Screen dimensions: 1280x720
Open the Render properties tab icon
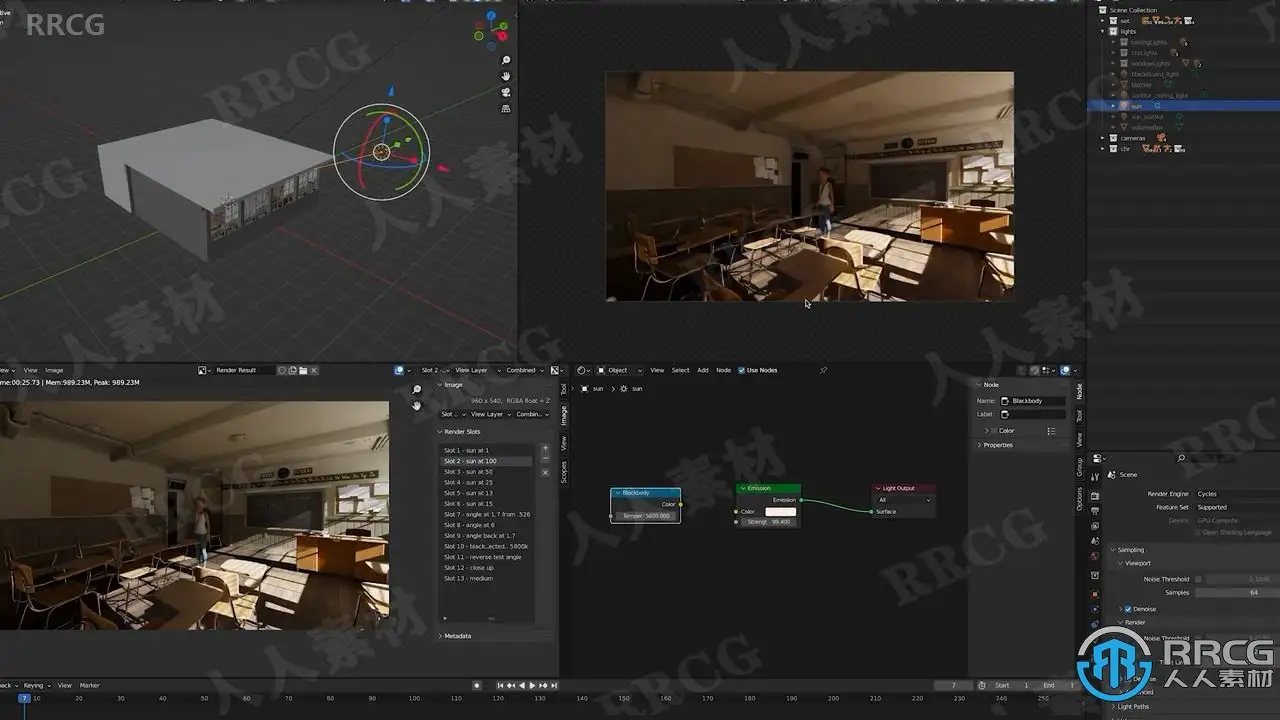1095,495
